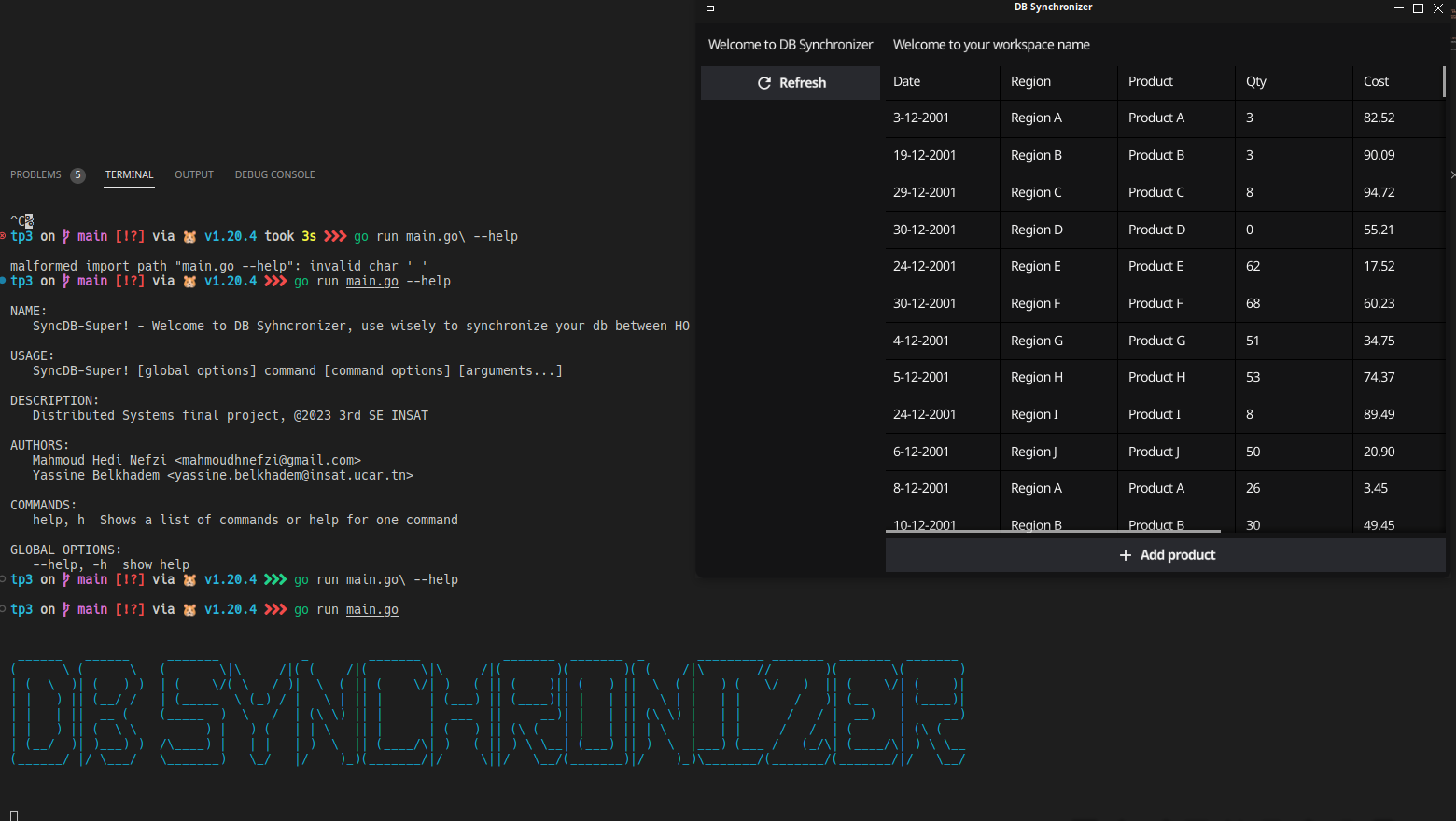
Task: Click the Product column header
Action: [1176, 82]
